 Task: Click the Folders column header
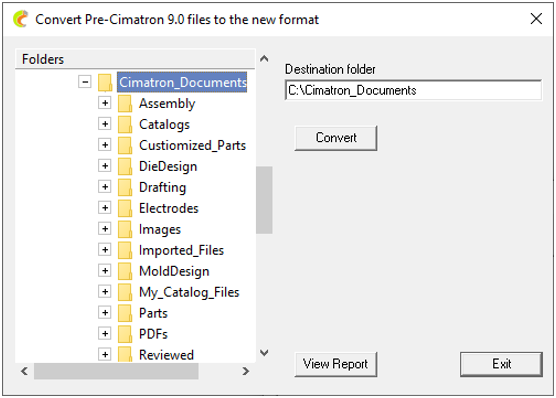(135, 59)
